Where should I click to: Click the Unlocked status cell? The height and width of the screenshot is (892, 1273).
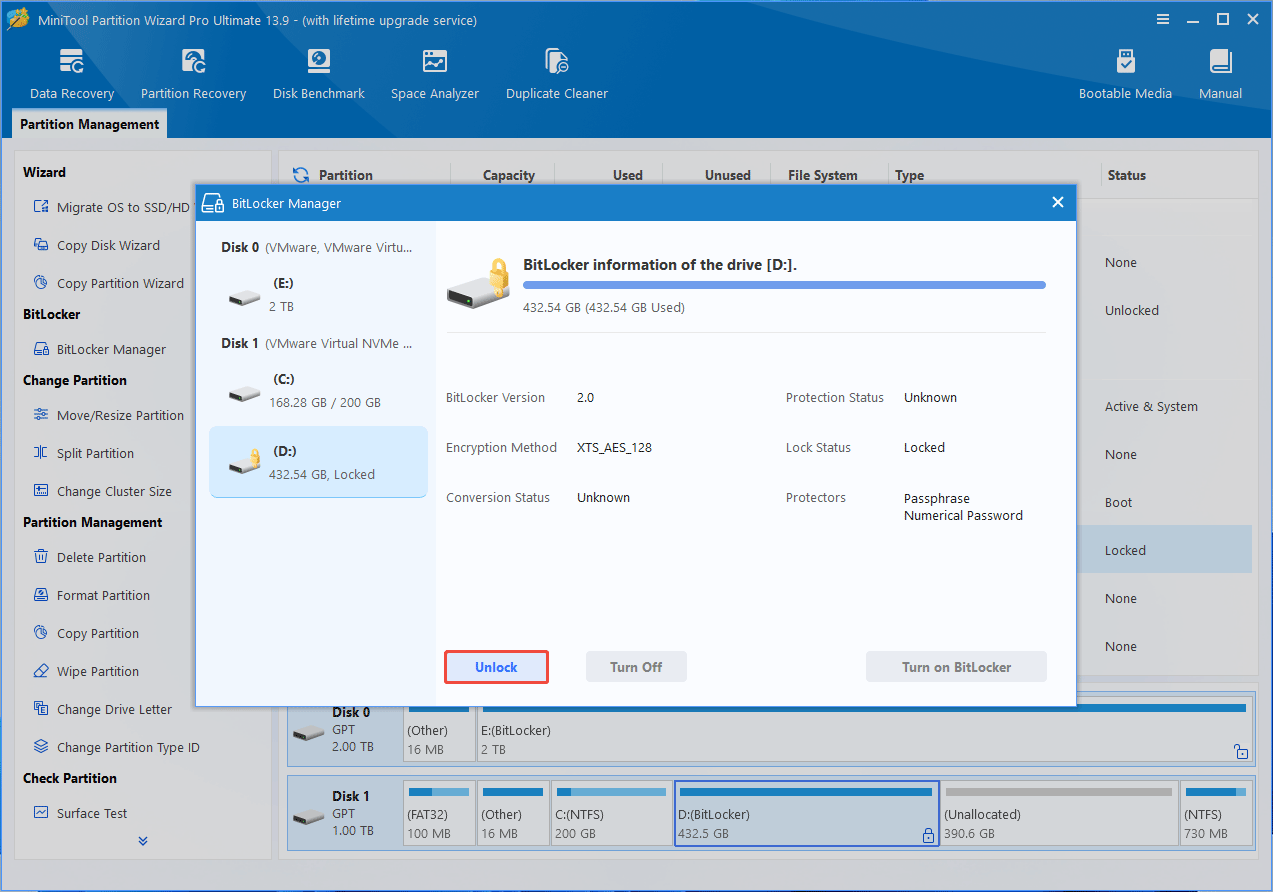coord(1131,310)
